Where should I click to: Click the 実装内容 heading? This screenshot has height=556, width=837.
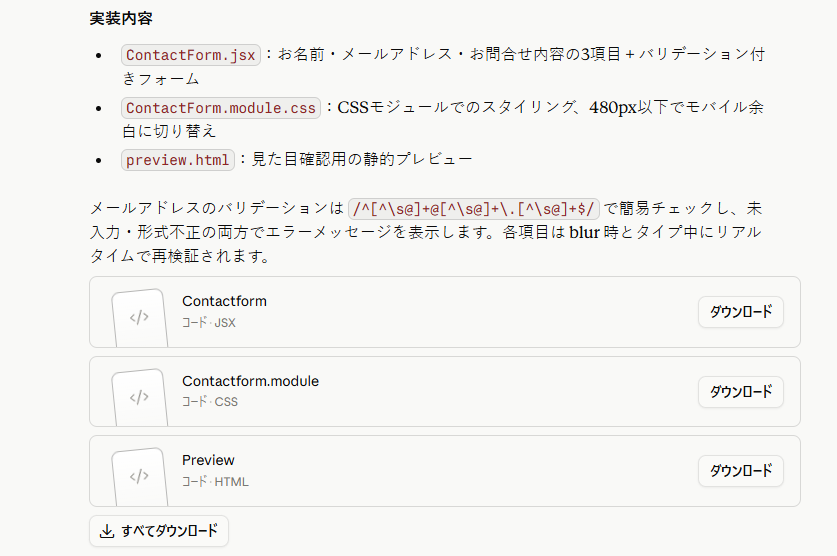click(121, 19)
